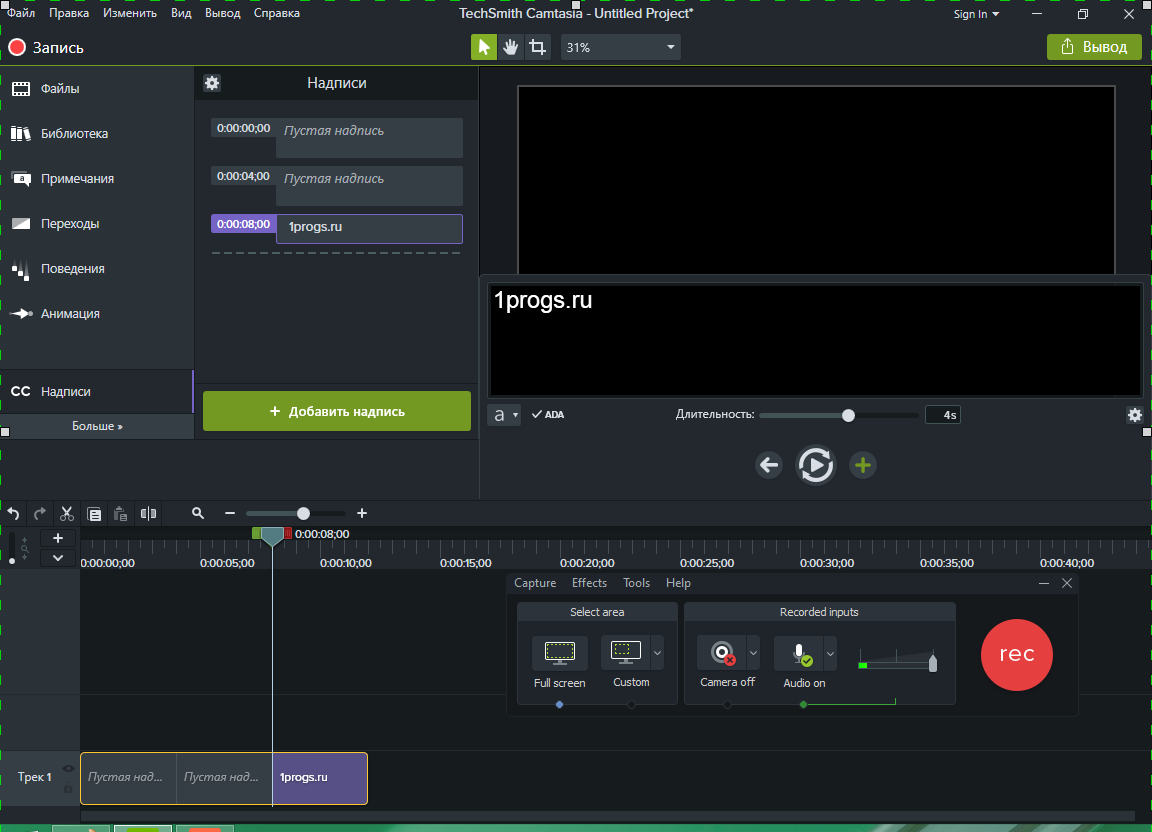This screenshot has height=832, width=1152.
Task: Select the Переходы tool in the sidebar
Action: [60, 223]
